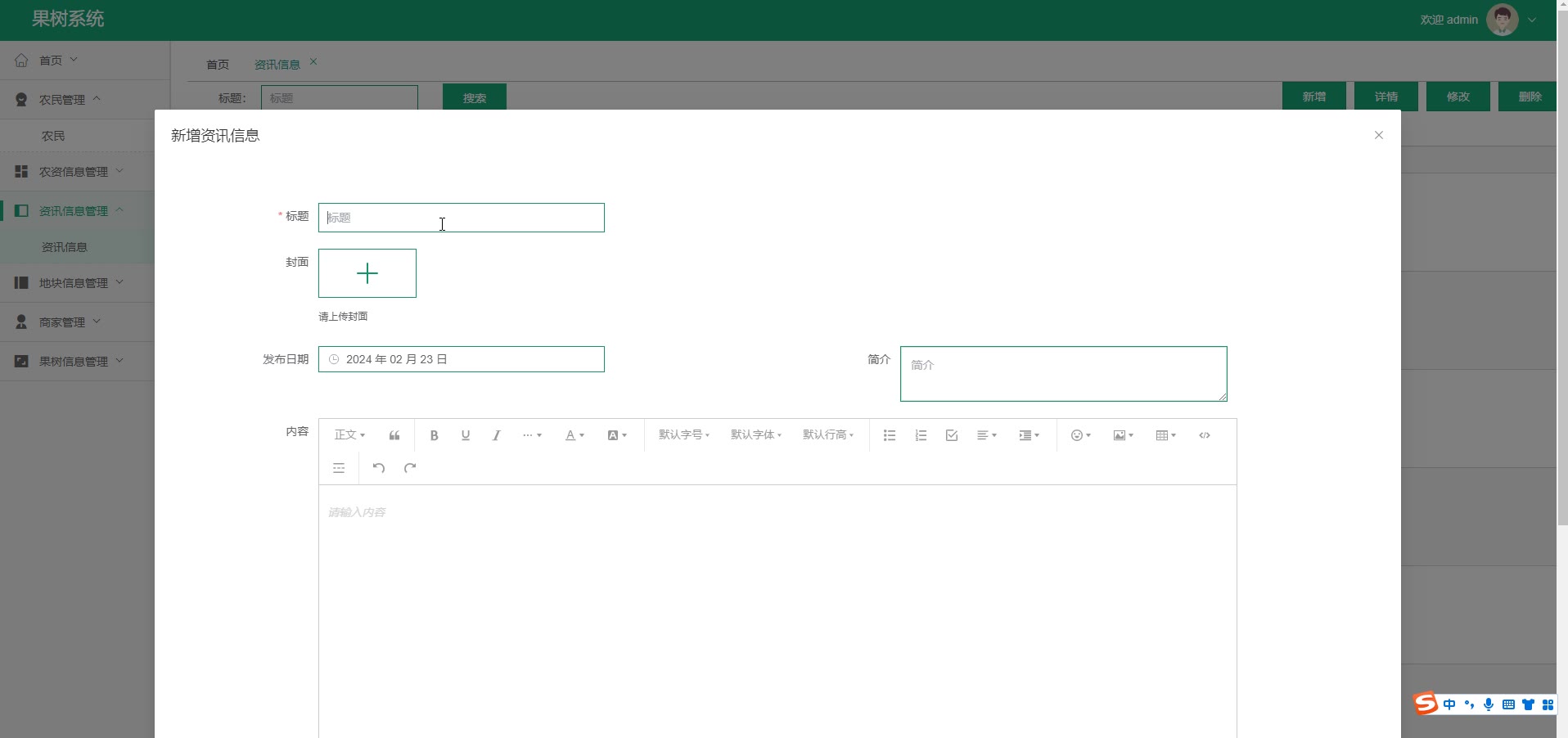Expand the 果树信息管理 sidebar menu
This screenshot has width=1568, height=738.
click(x=77, y=362)
